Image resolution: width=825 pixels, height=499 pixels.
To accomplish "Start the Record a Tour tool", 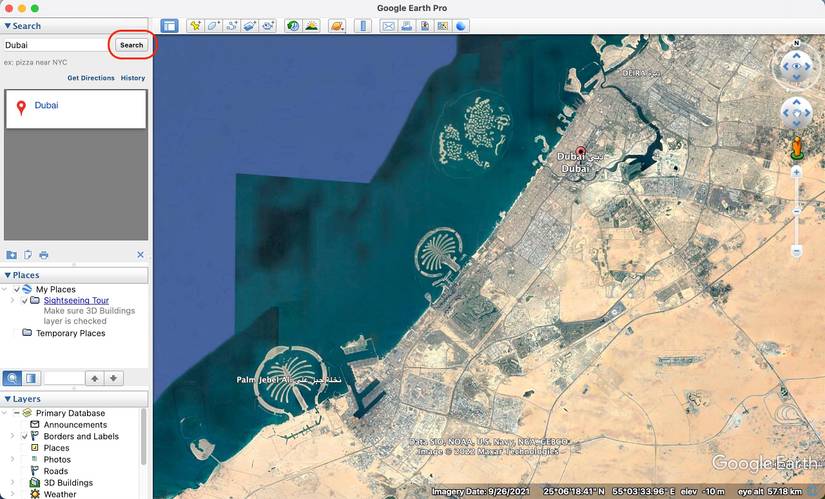I will point(267,26).
